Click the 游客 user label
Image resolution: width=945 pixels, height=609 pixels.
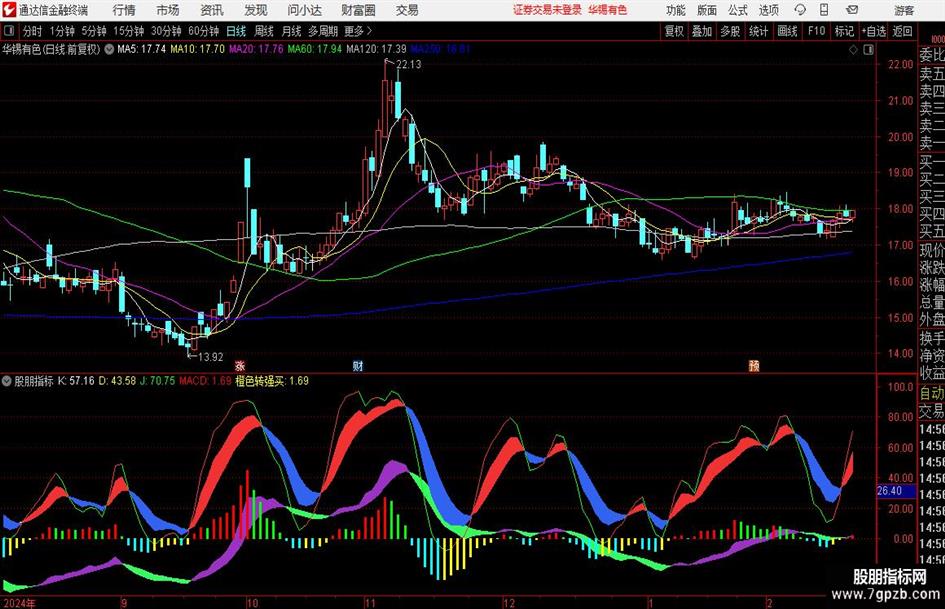[x=904, y=10]
